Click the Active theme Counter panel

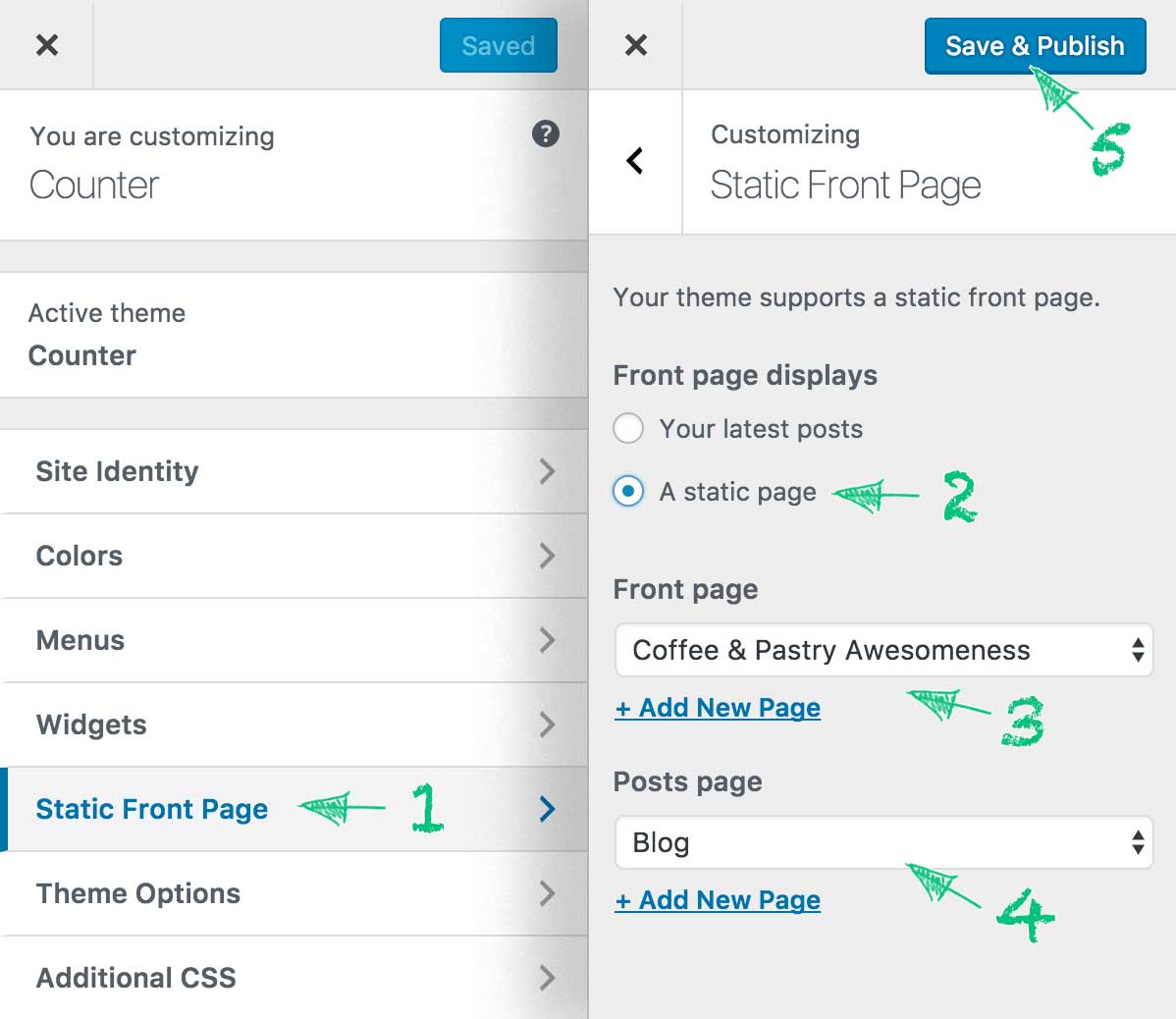pos(294,335)
